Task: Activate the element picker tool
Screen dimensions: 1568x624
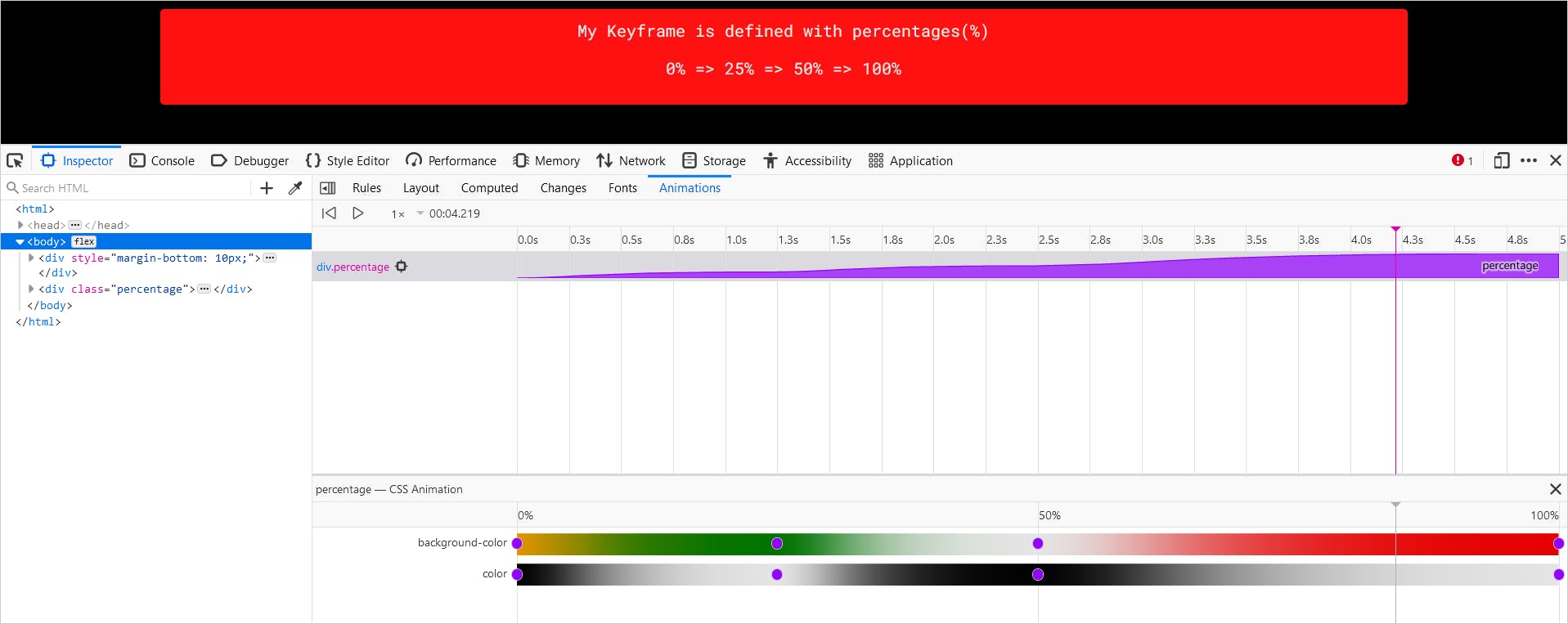Action: tap(15, 160)
